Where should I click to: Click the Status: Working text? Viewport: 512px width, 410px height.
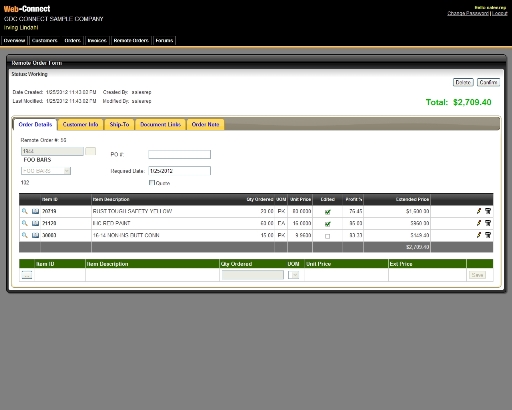click(29, 74)
